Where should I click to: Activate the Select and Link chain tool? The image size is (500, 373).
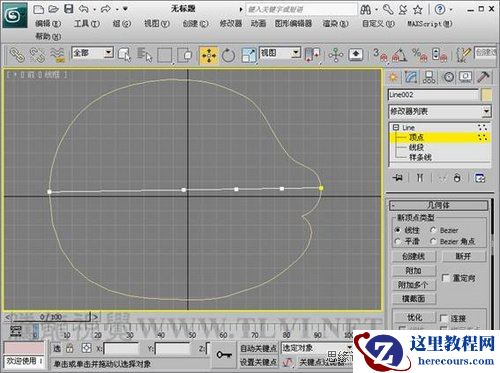pos(17,55)
